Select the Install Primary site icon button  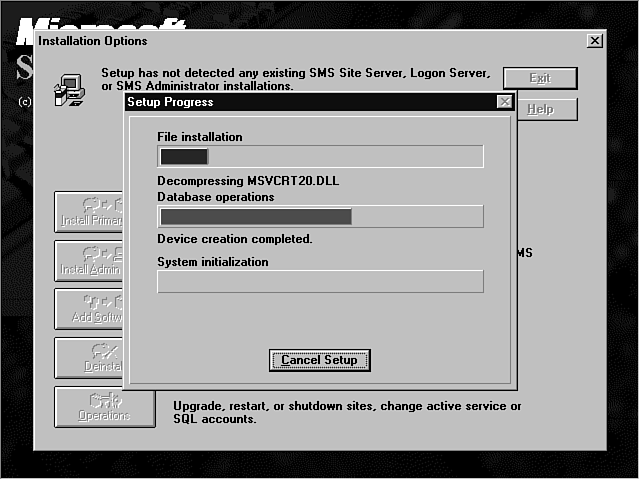(x=89, y=212)
